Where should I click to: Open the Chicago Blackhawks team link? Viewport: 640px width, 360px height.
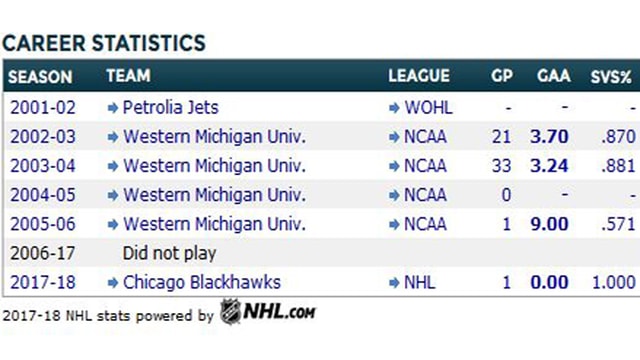(202, 282)
